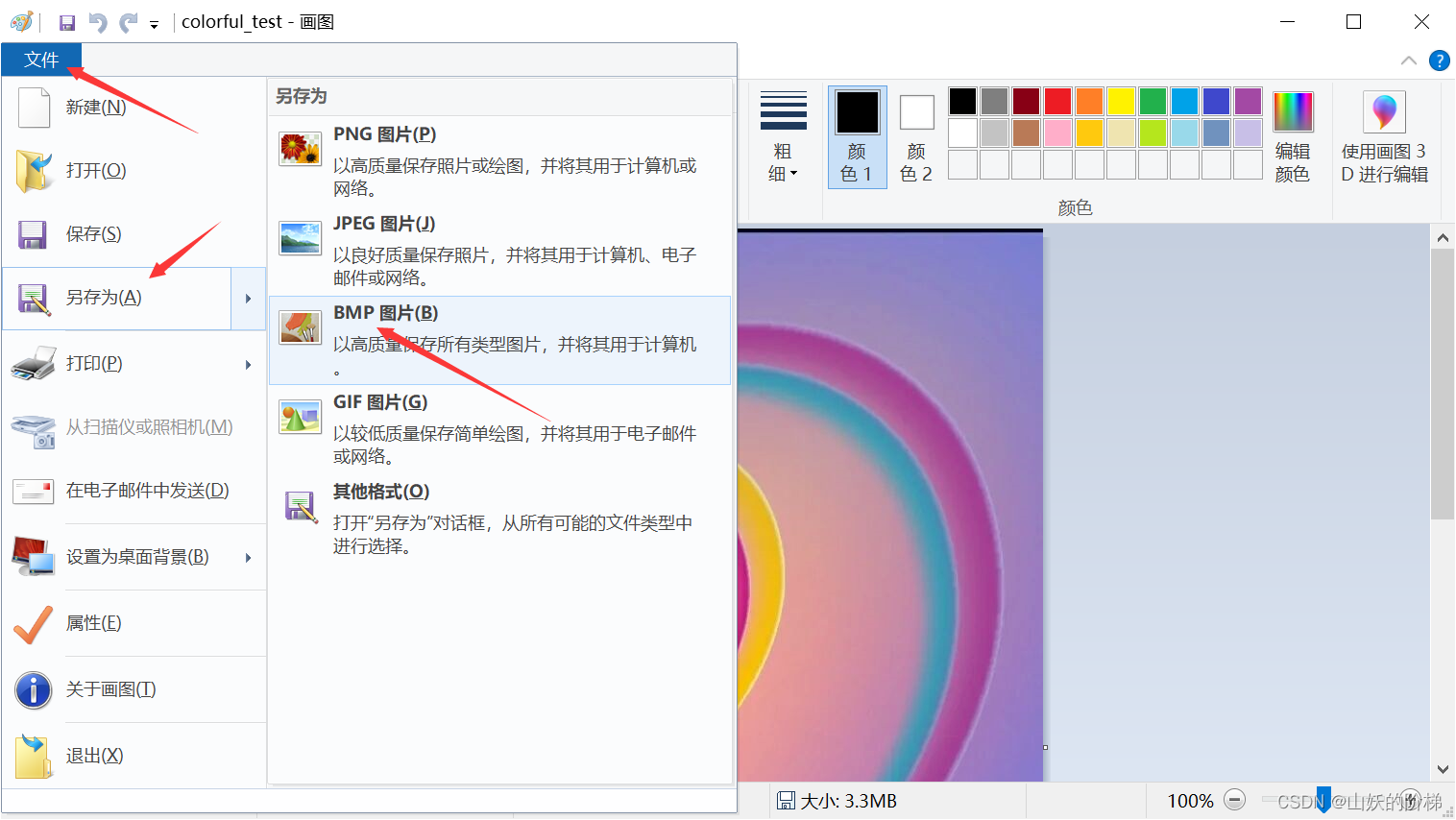Click the GIF shapes thumbnail icon

[300, 417]
